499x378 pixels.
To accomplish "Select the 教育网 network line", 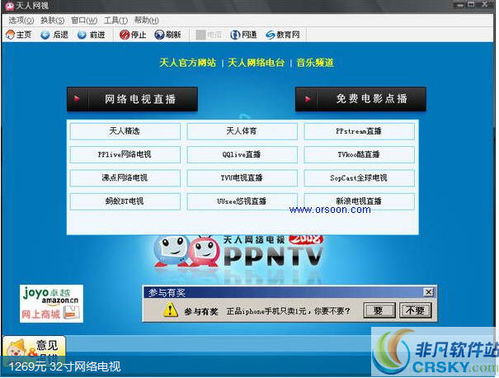I will click(x=283, y=35).
